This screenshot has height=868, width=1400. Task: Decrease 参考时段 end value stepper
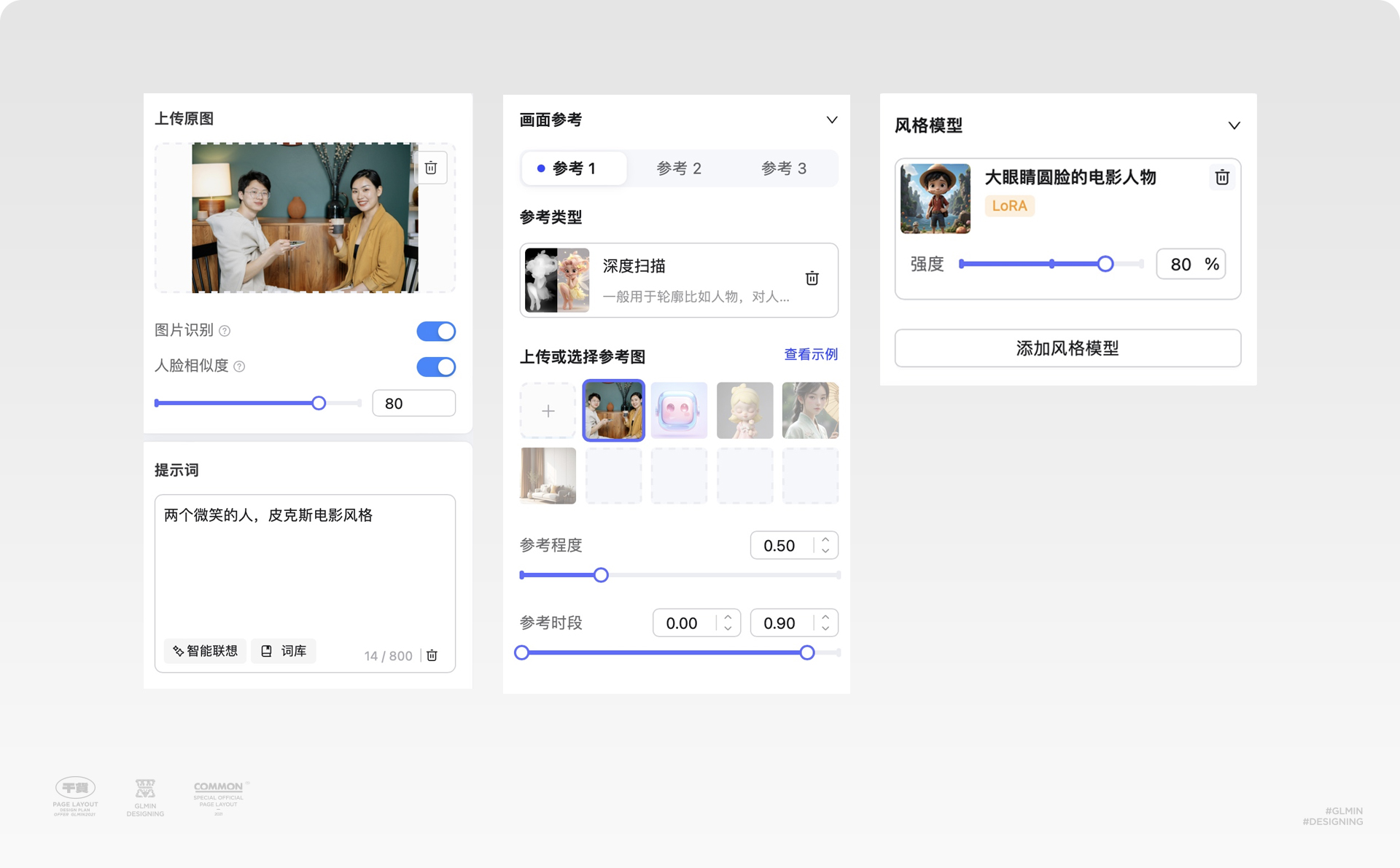[825, 628]
